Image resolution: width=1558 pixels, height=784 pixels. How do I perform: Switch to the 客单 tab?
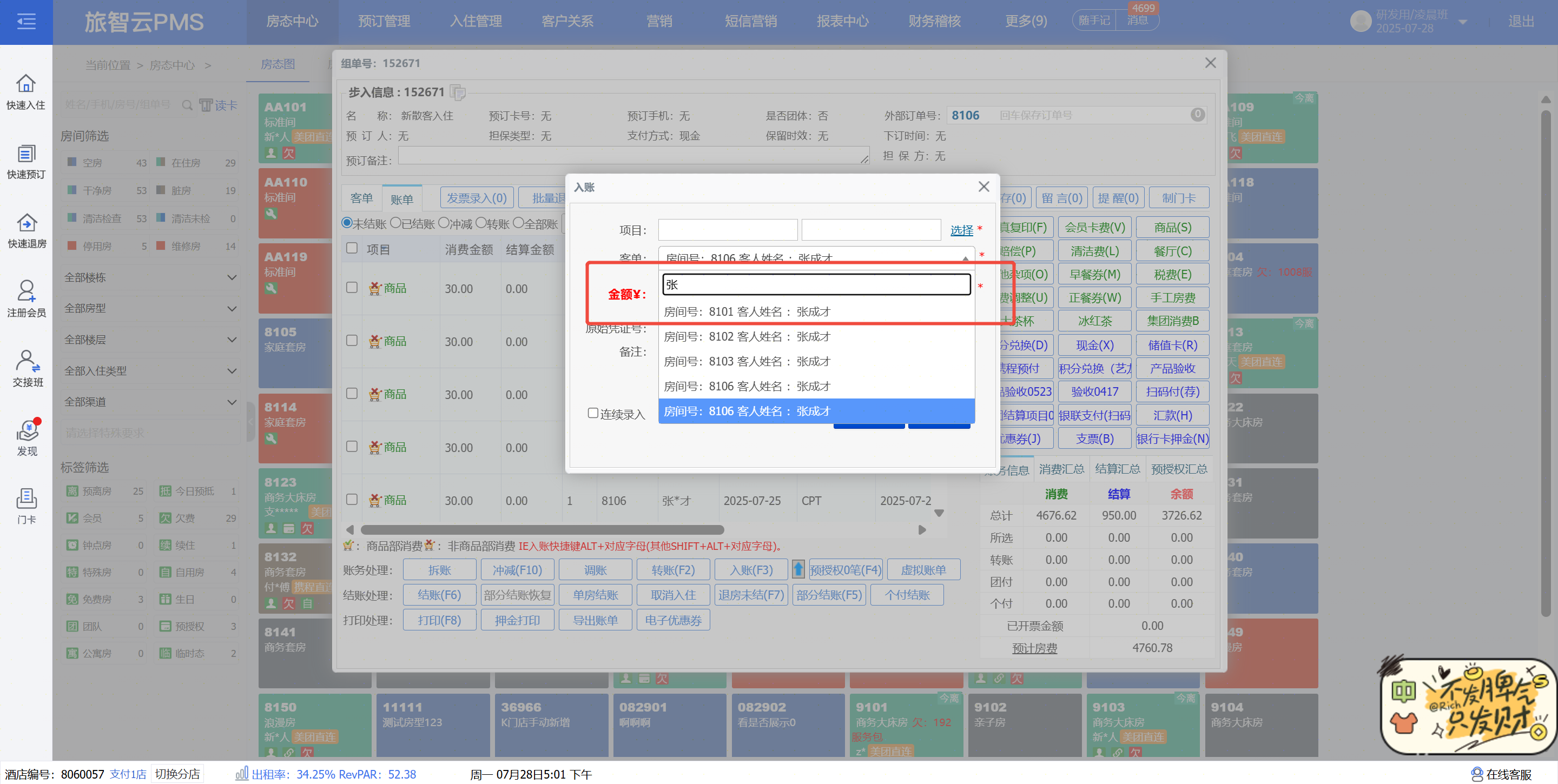[361, 198]
